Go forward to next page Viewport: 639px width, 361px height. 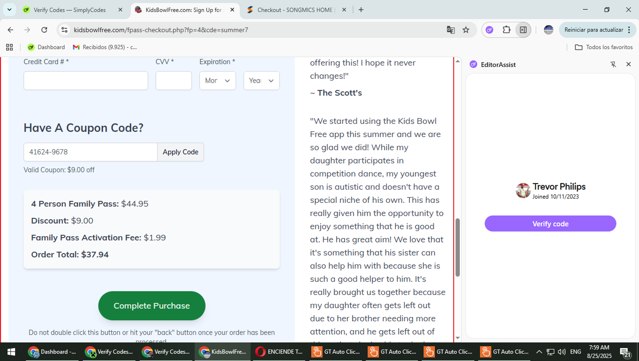pos(27,30)
